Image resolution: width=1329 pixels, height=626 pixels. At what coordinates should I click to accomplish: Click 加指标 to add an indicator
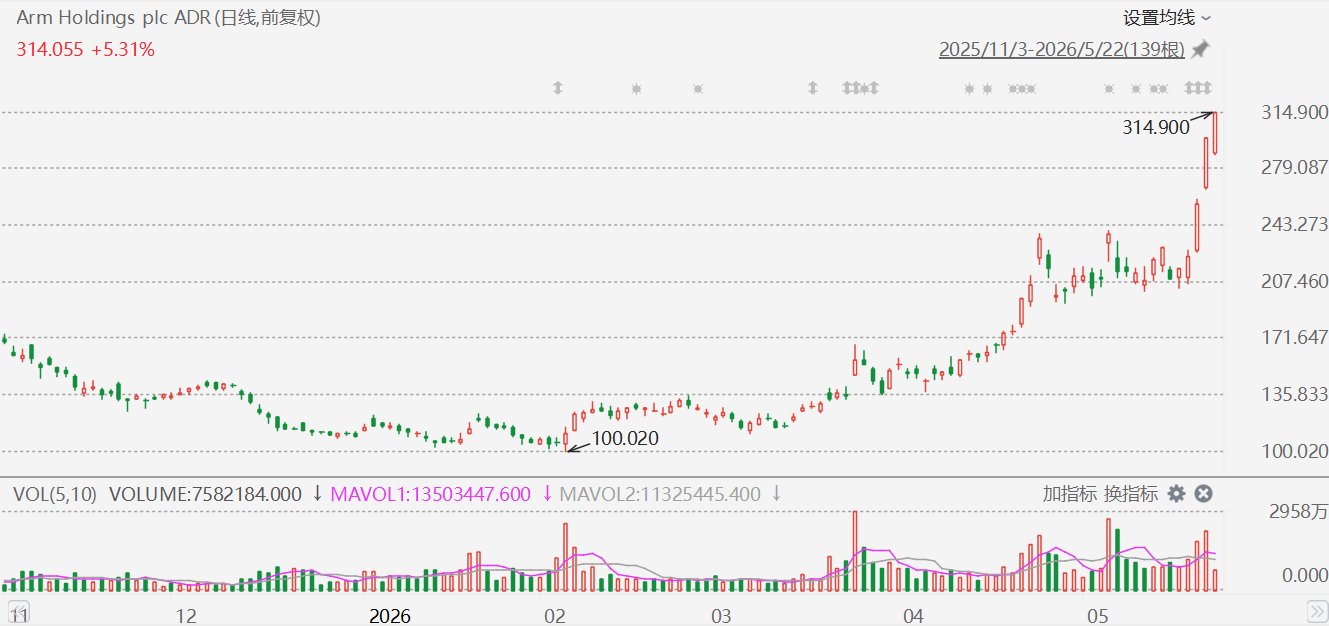1070,493
